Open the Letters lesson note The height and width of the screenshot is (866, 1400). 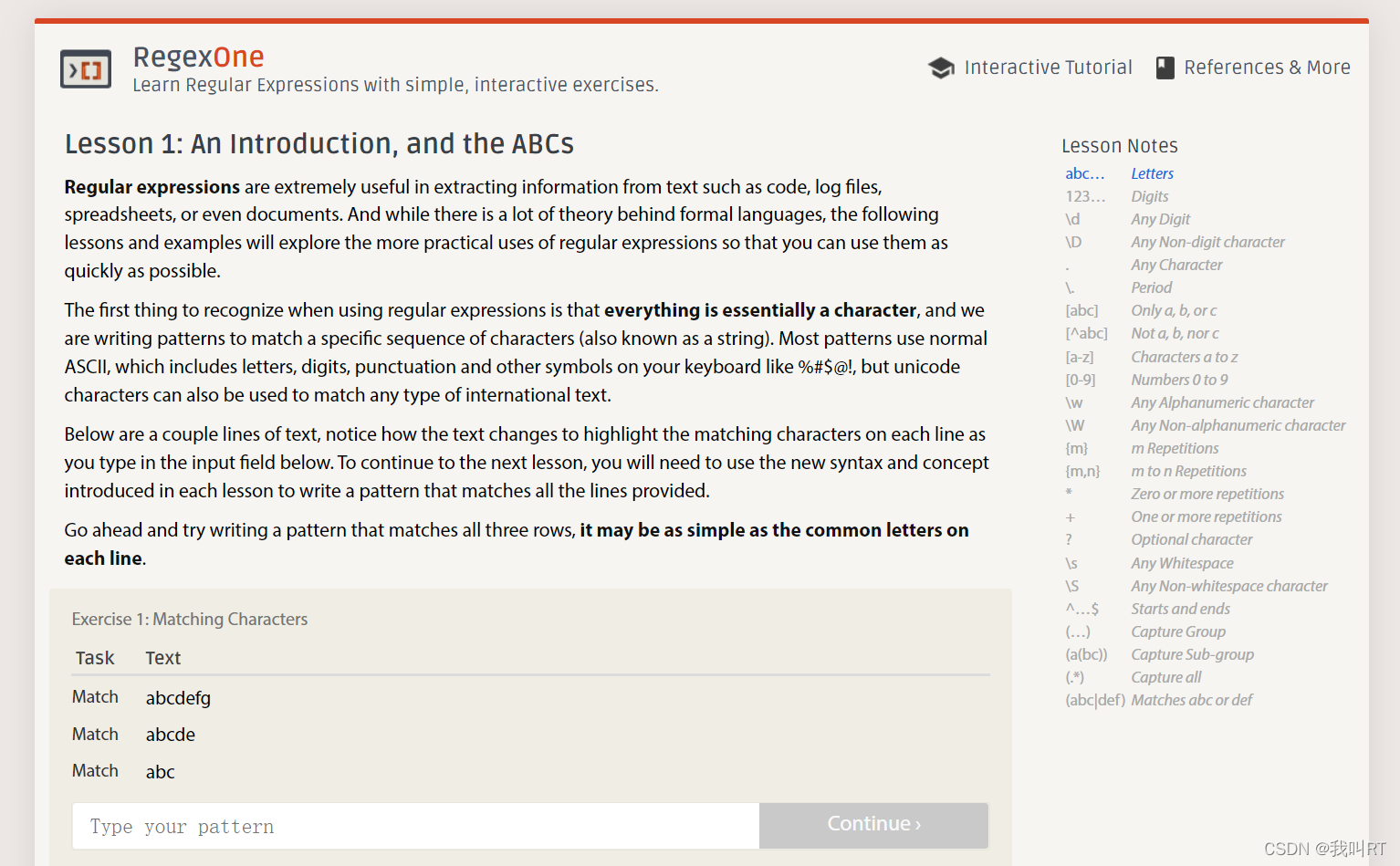point(1152,173)
